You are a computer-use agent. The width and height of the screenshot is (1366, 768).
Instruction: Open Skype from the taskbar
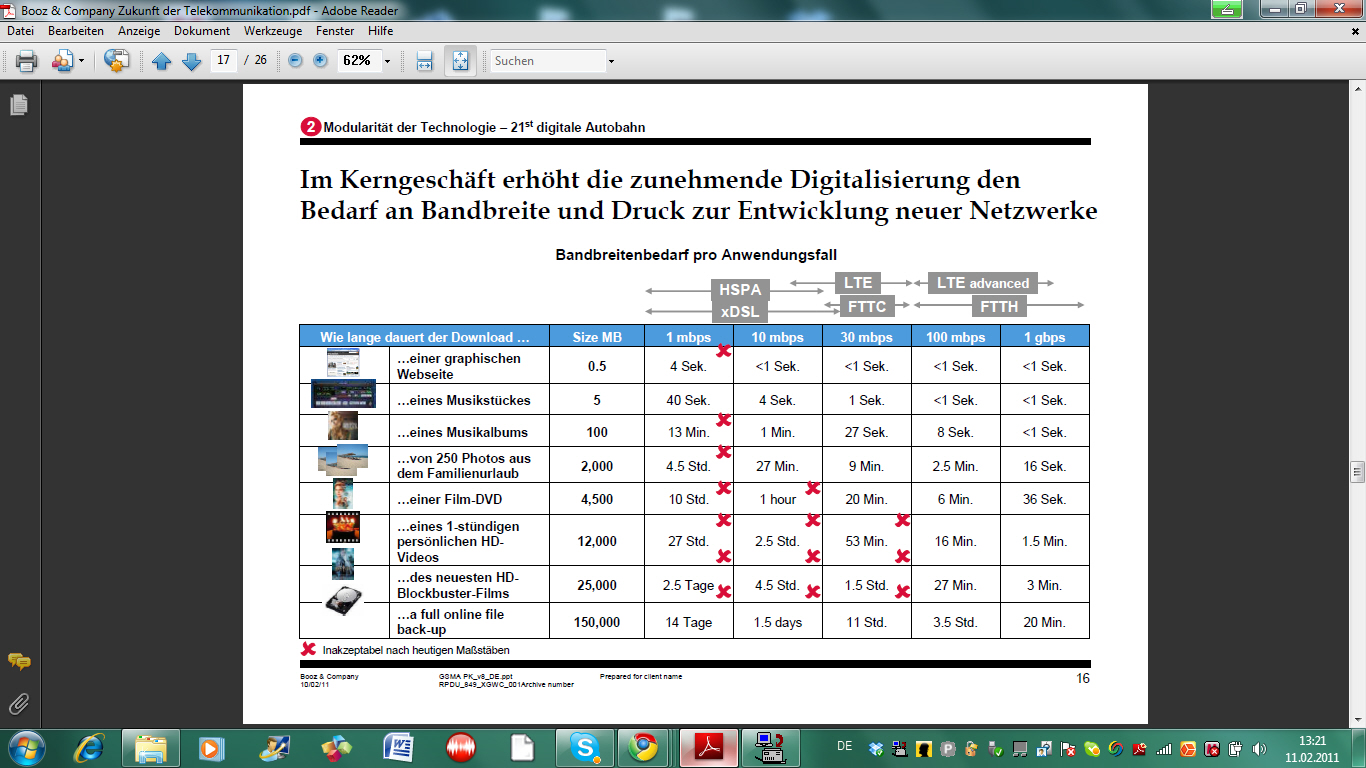(x=583, y=747)
